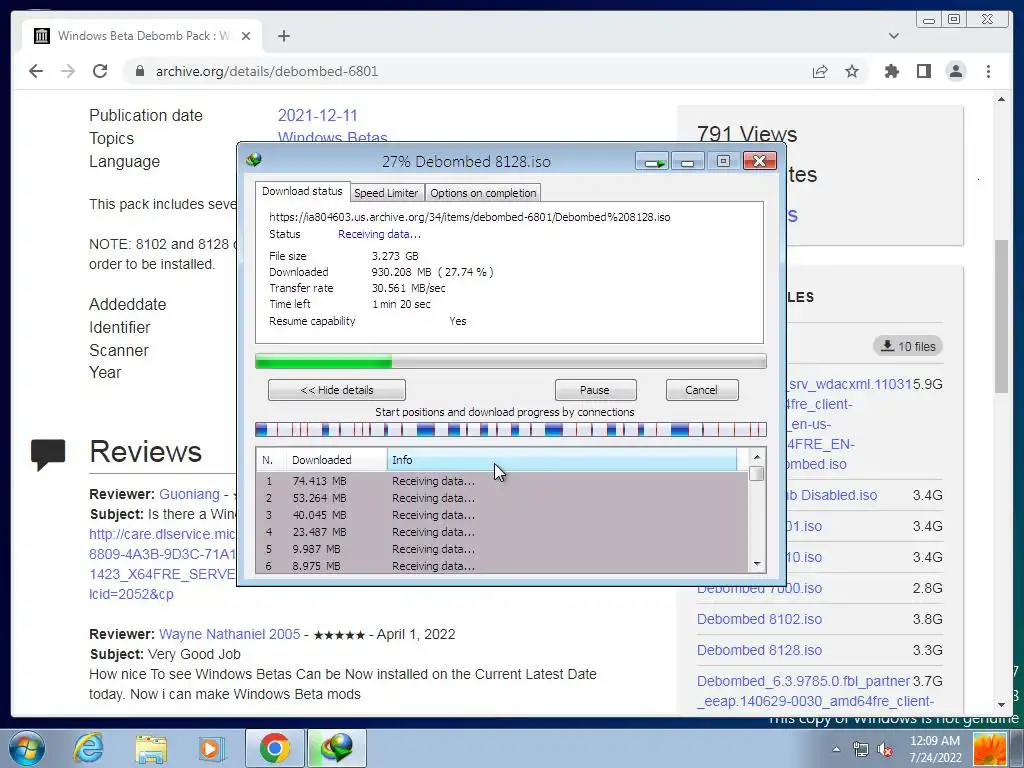This screenshot has height=768, width=1024.
Task: Launch Internet Explorer from taskbar
Action: (x=88, y=748)
